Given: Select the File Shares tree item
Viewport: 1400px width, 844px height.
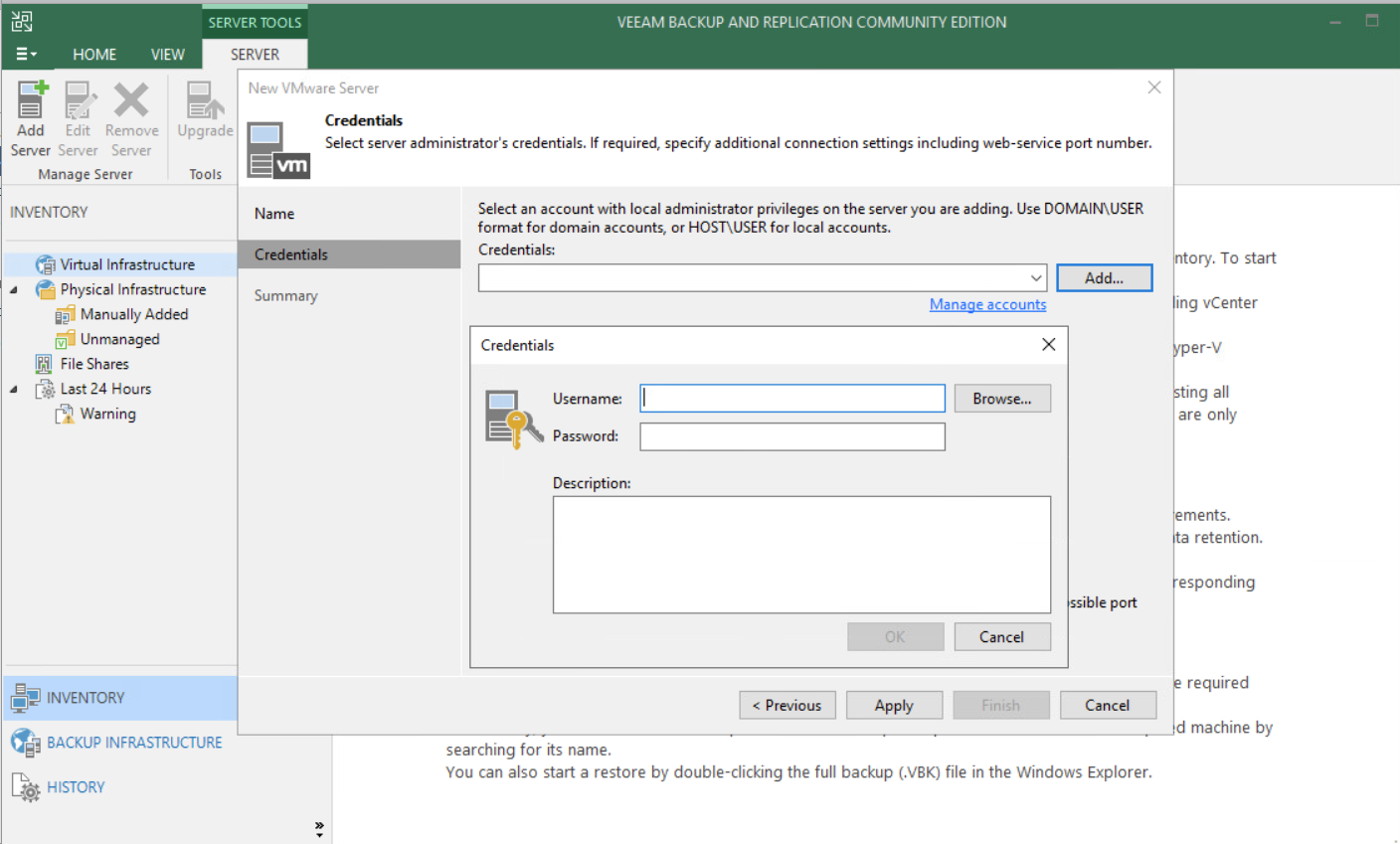Looking at the screenshot, I should click(94, 364).
